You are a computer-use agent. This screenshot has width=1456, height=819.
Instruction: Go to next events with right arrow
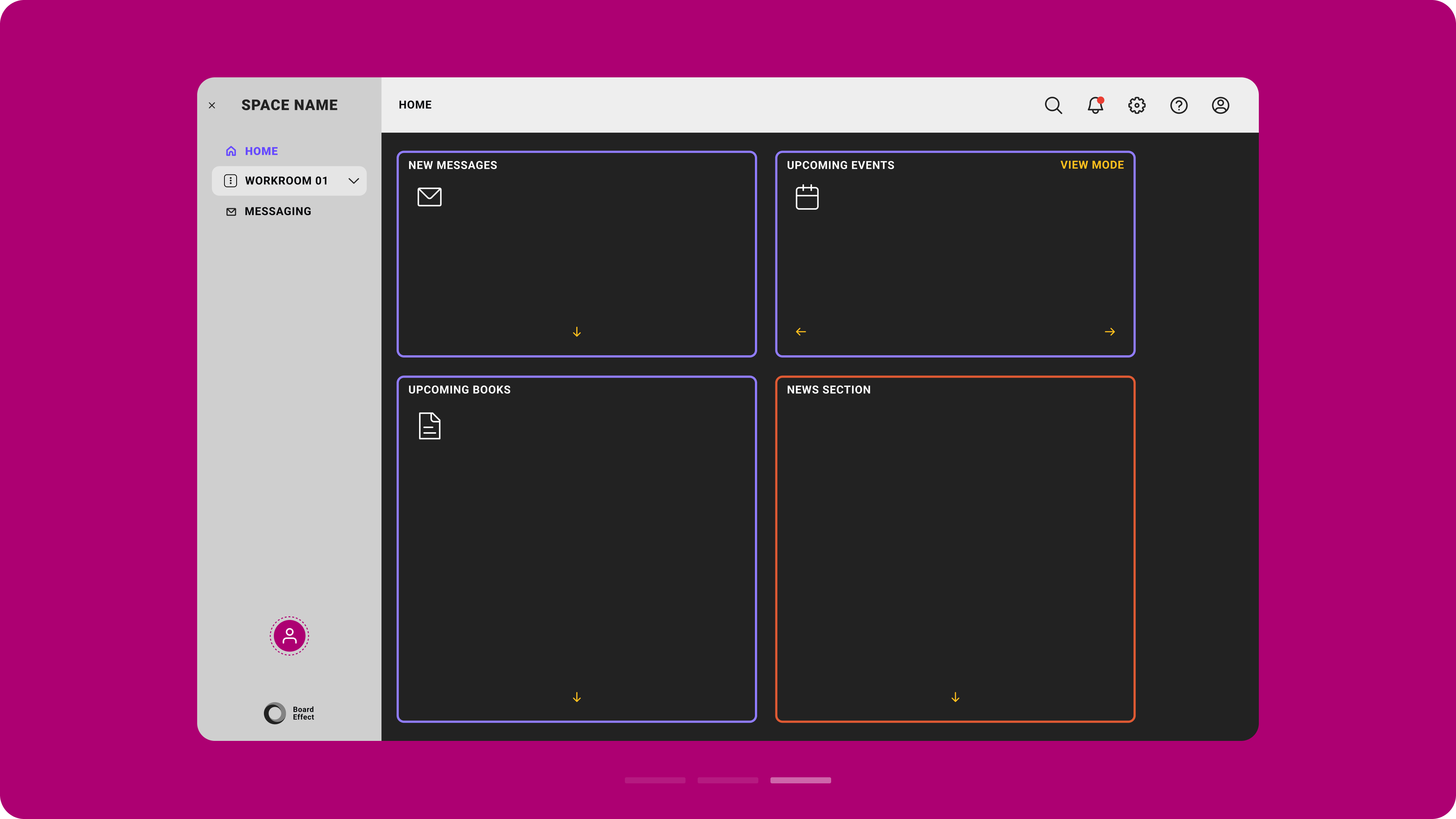coord(1109,332)
